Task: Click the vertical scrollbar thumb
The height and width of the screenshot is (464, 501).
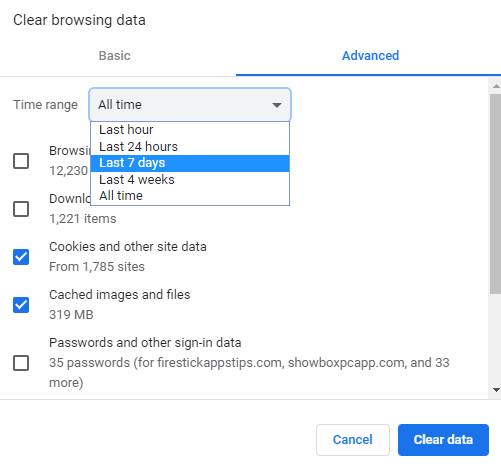Action: pyautogui.click(x=496, y=194)
